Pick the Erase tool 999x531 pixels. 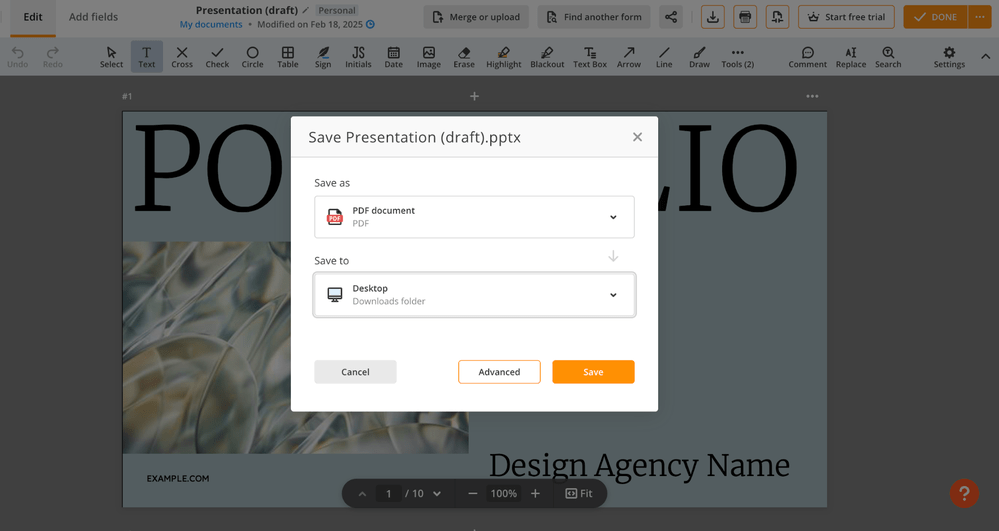[x=463, y=57]
